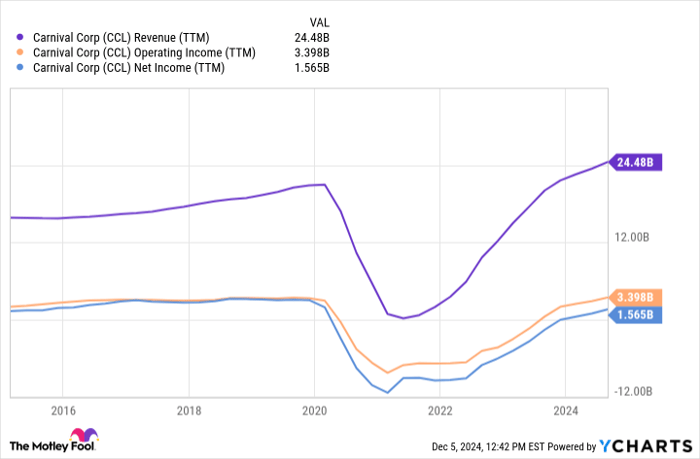The image size is (700, 459).
Task: Click The Motley Fool logo
Action: tap(54, 440)
